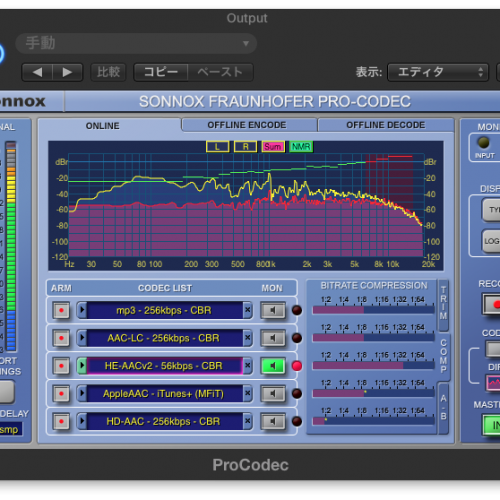Remove the HE-AACv2 codec with its X
500x500 pixels.
(x=247, y=365)
